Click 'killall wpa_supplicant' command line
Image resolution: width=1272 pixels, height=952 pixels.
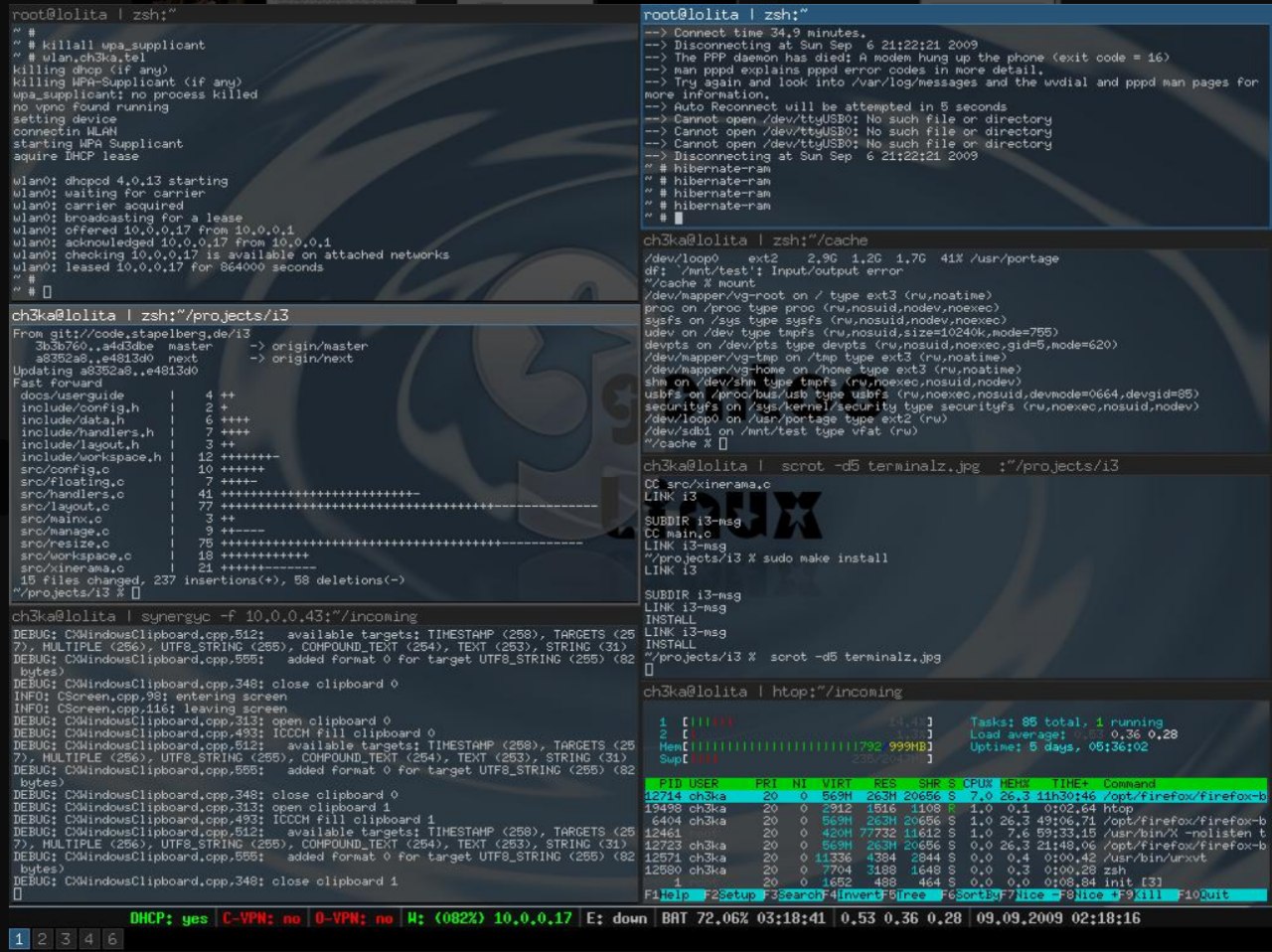click(x=108, y=45)
